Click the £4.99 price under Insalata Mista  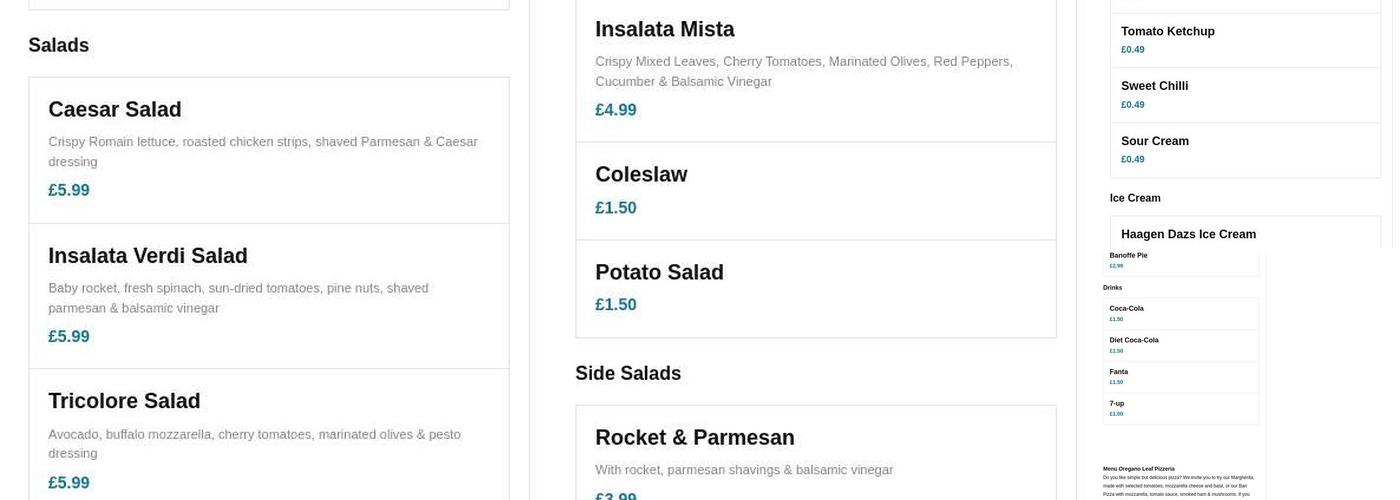616,110
